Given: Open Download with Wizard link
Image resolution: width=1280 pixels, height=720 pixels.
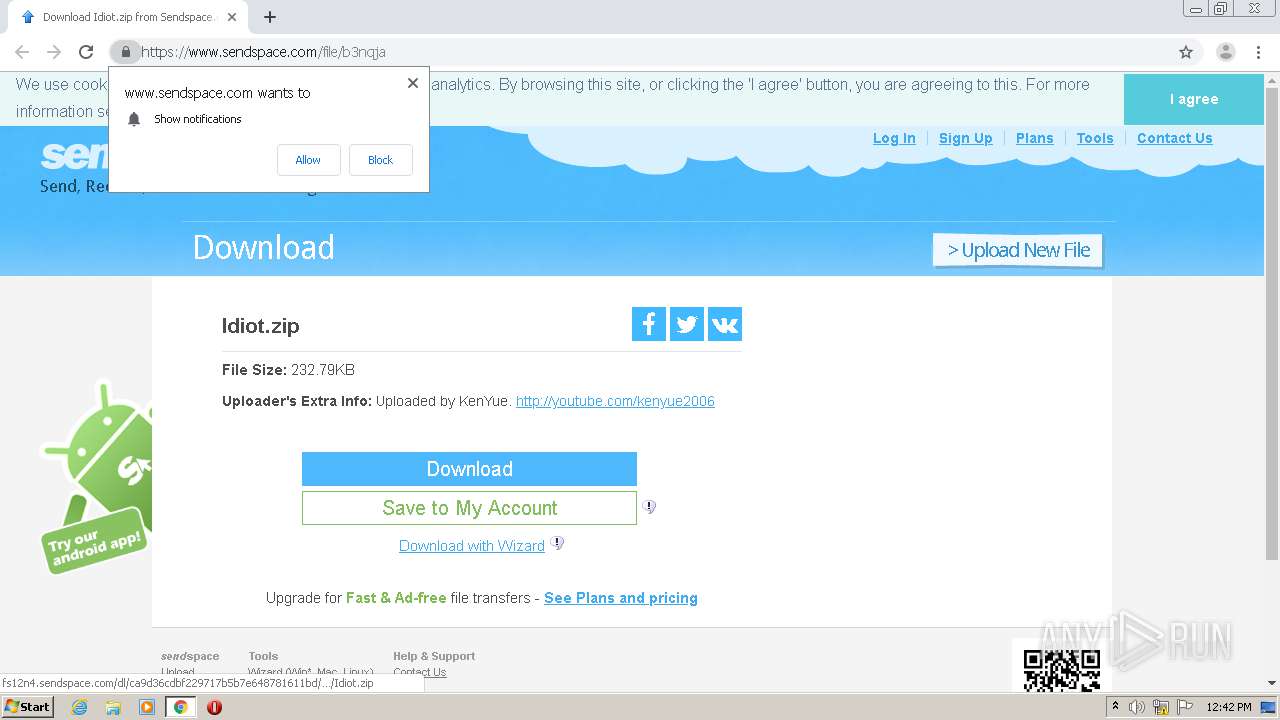Looking at the screenshot, I should point(472,546).
